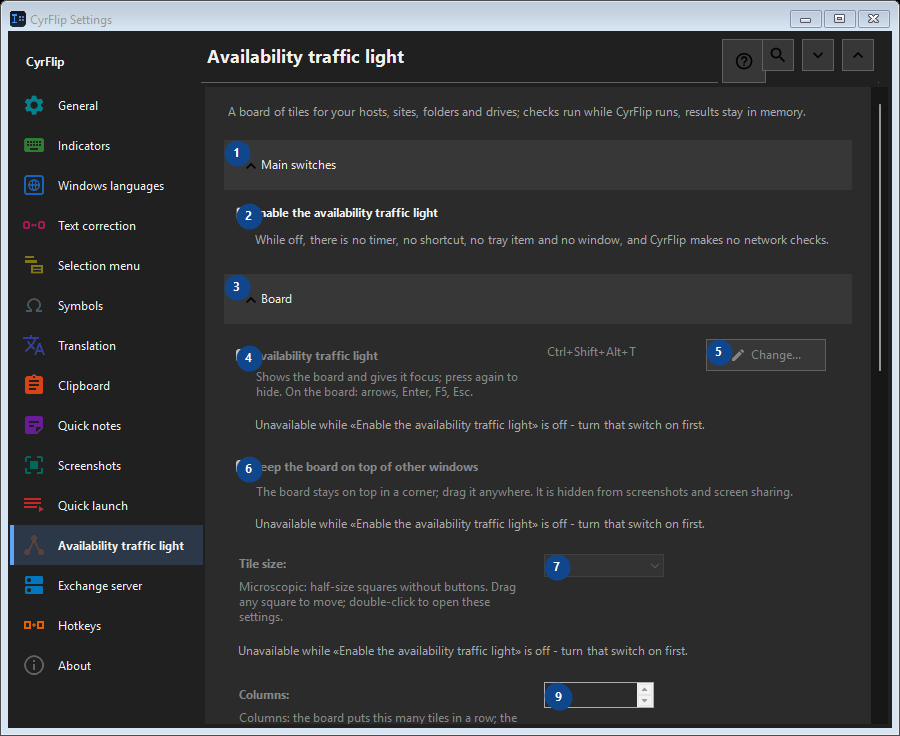
Task: Go to Windows languages settings
Action: (x=107, y=185)
